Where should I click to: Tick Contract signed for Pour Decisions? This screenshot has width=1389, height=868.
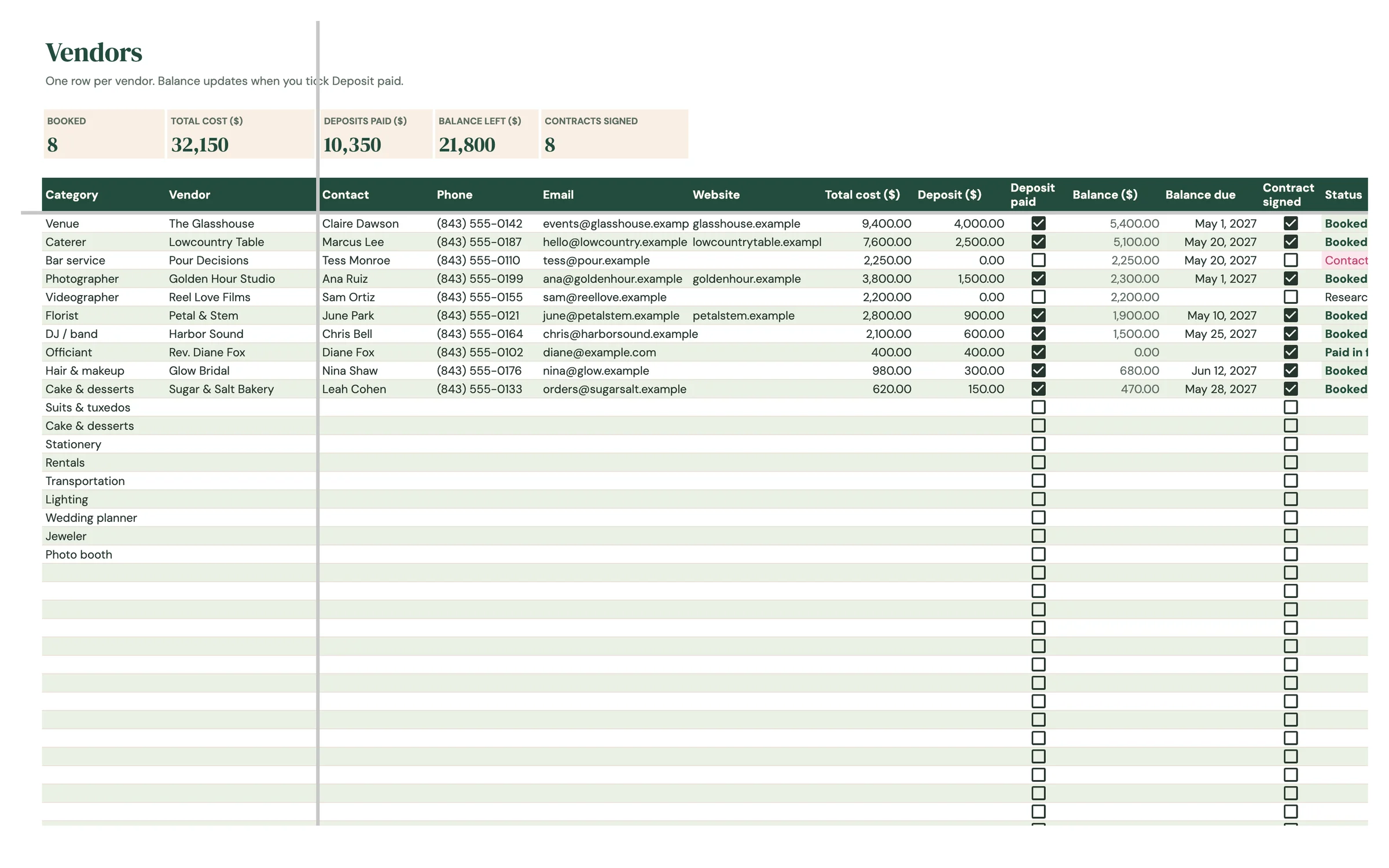pyautogui.click(x=1290, y=260)
